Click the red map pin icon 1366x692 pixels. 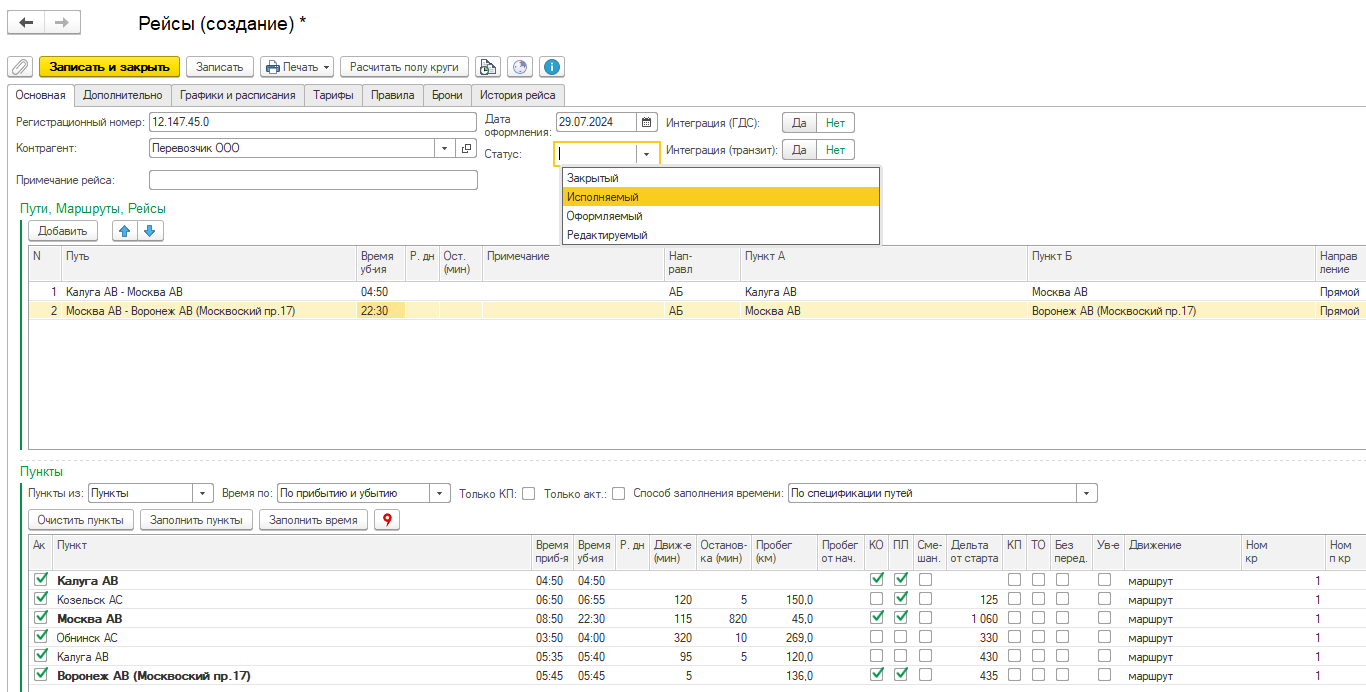[x=385, y=520]
